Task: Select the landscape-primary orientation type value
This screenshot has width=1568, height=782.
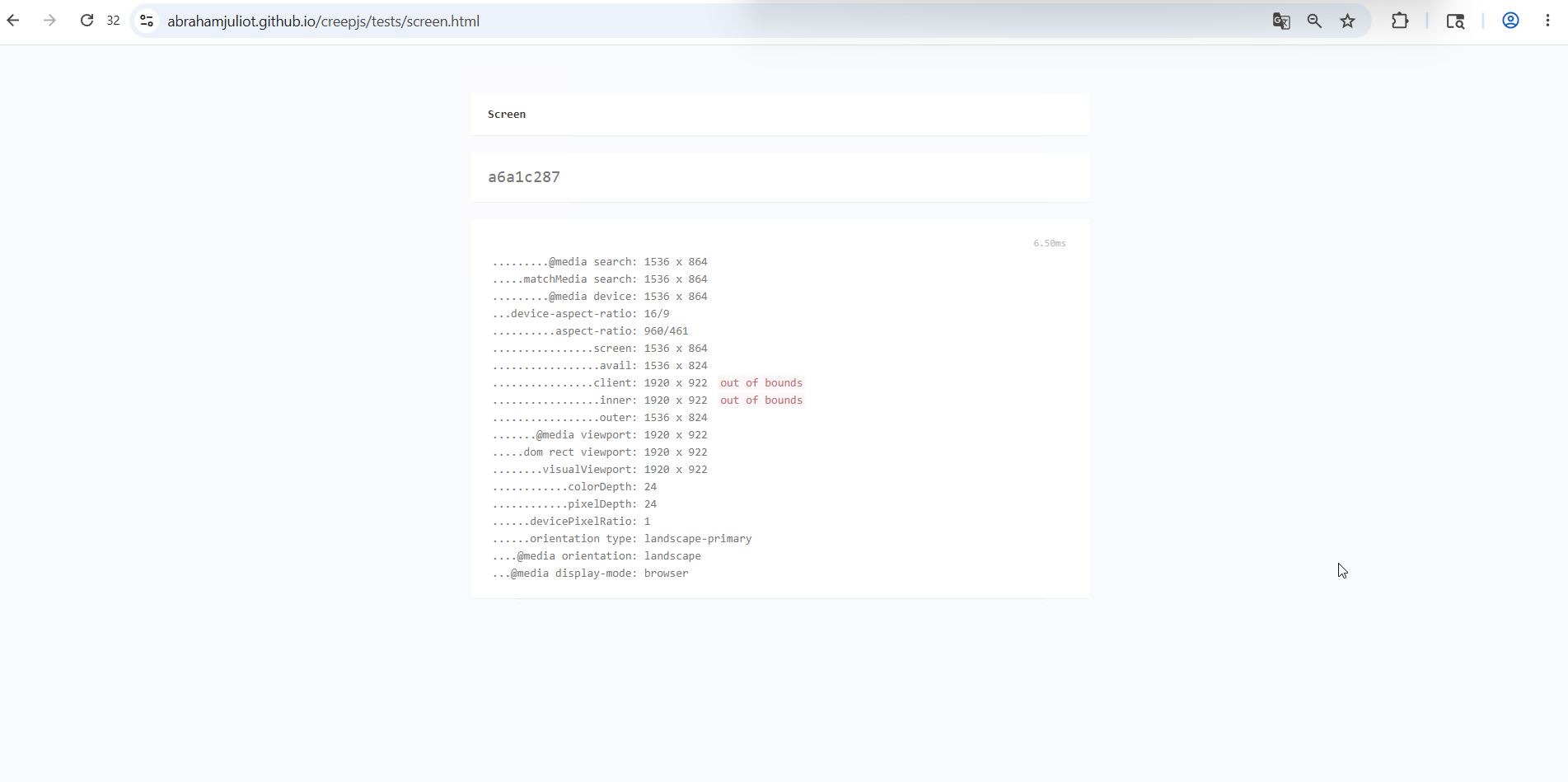Action: [698, 539]
